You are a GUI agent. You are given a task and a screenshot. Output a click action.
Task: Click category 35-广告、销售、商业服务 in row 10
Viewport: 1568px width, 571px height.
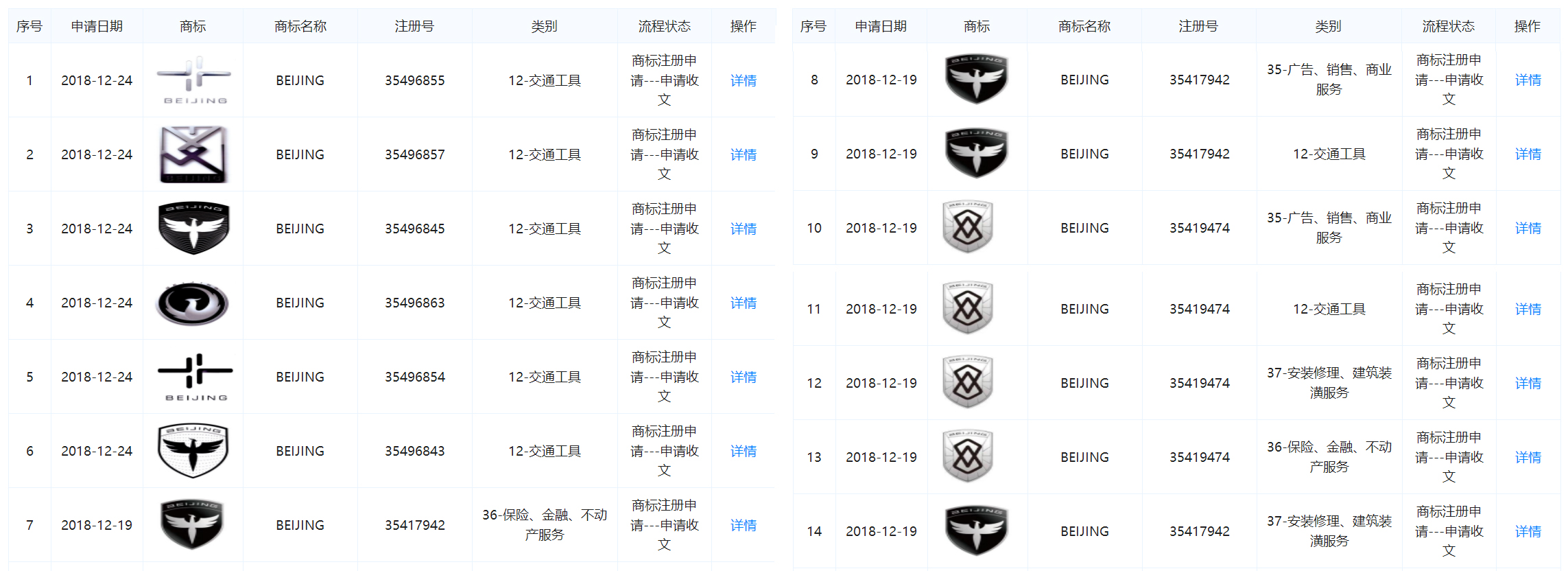1329,227
